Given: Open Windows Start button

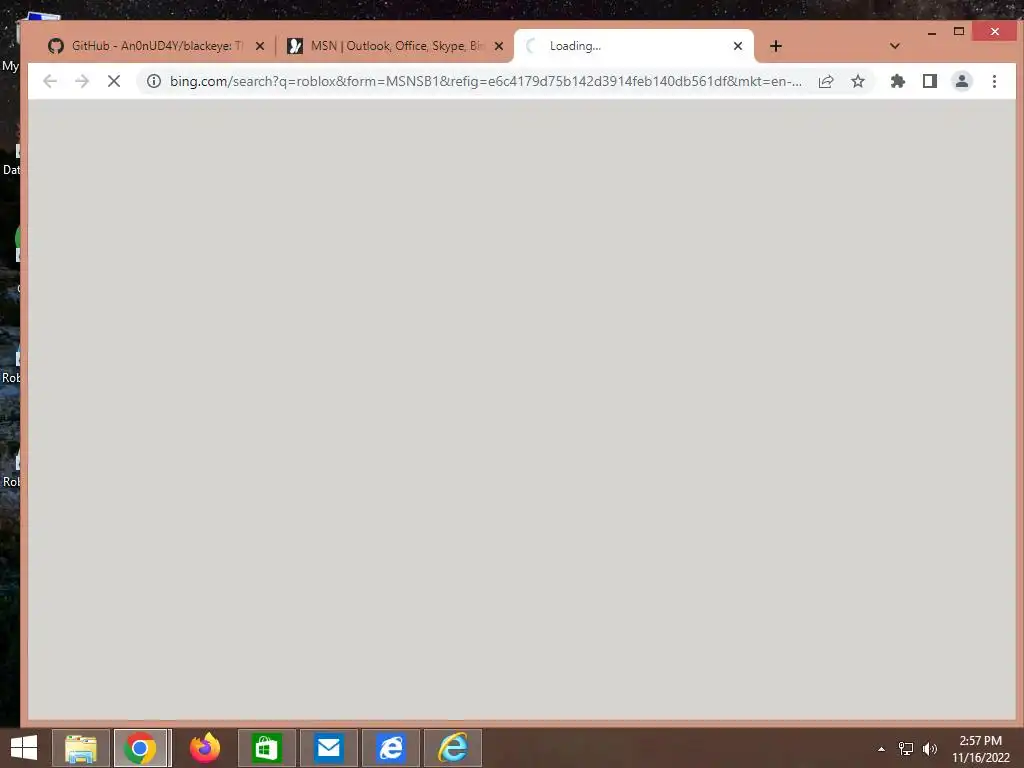Looking at the screenshot, I should click(24, 748).
